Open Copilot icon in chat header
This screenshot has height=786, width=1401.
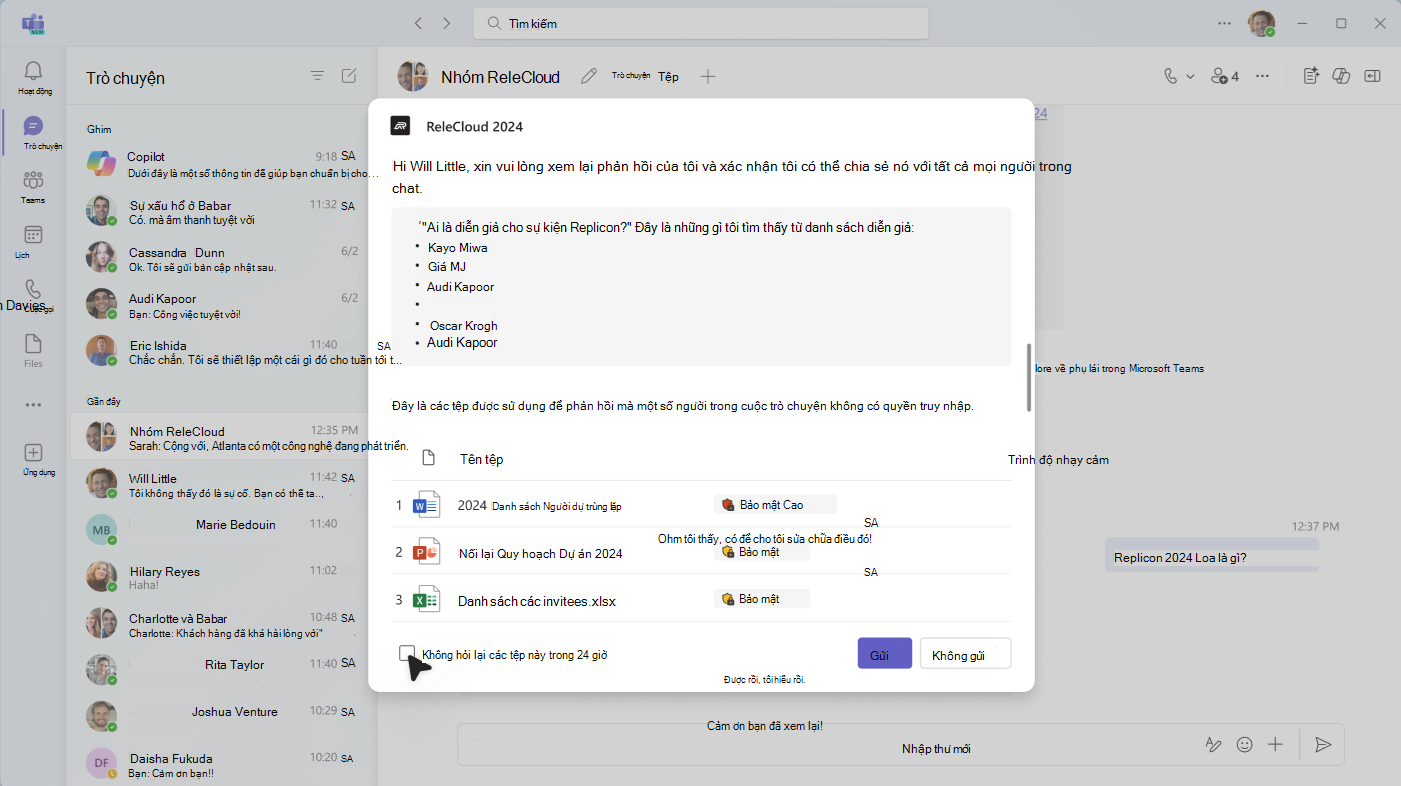pos(1343,76)
